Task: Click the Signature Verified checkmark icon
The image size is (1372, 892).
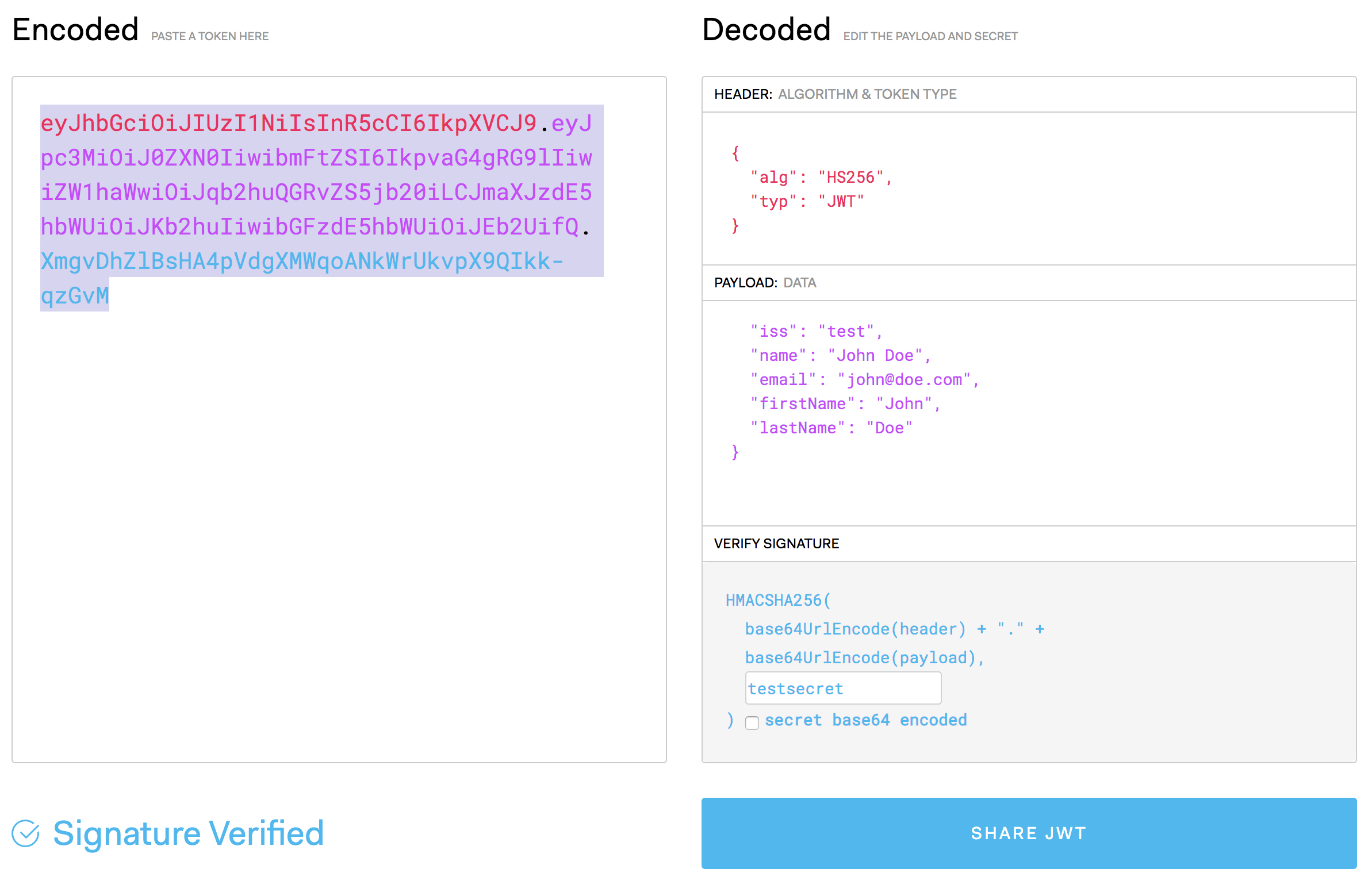Action: tap(25, 833)
